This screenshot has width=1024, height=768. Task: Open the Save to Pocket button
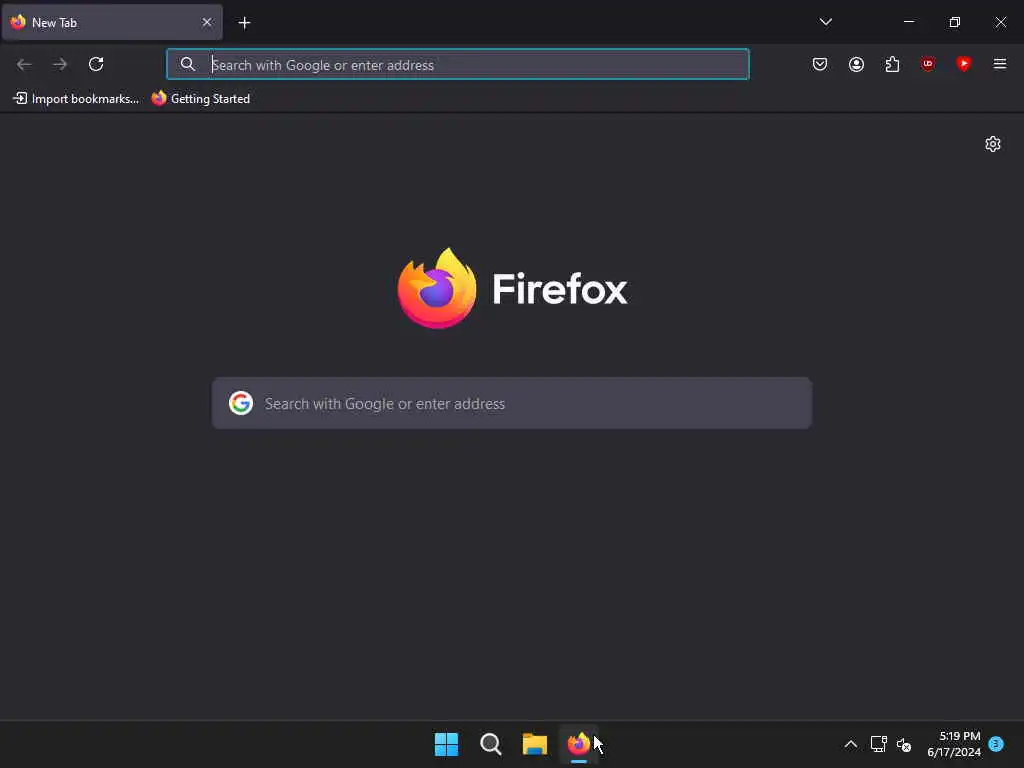(820, 64)
